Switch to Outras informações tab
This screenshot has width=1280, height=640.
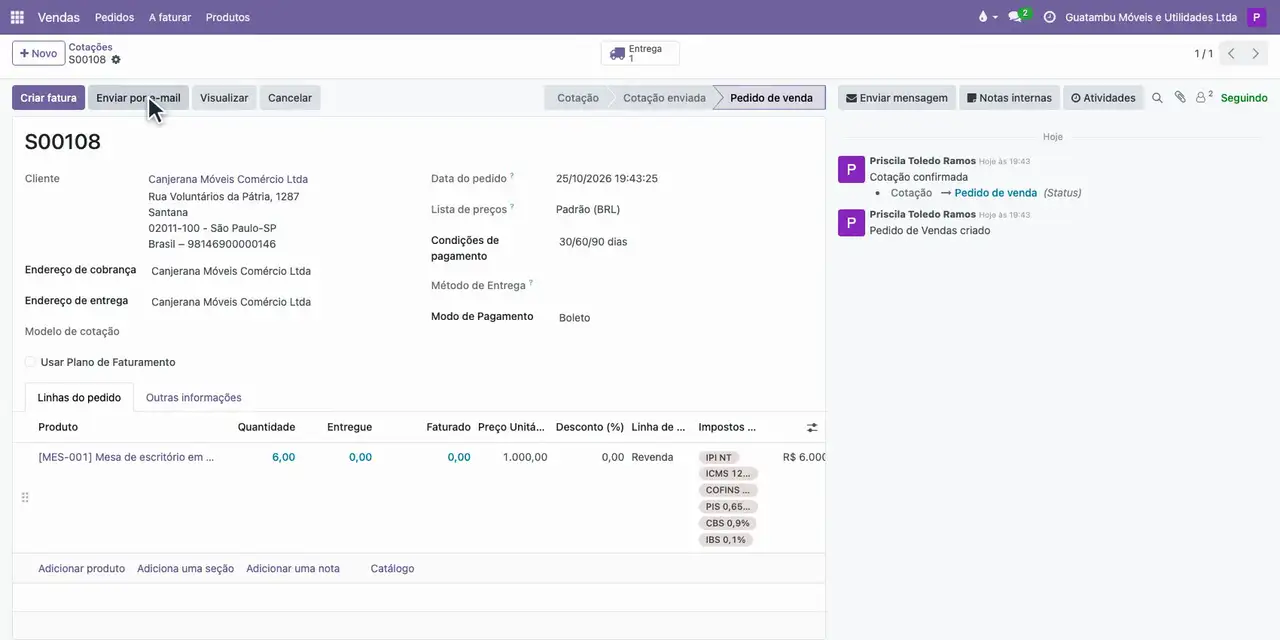194,397
